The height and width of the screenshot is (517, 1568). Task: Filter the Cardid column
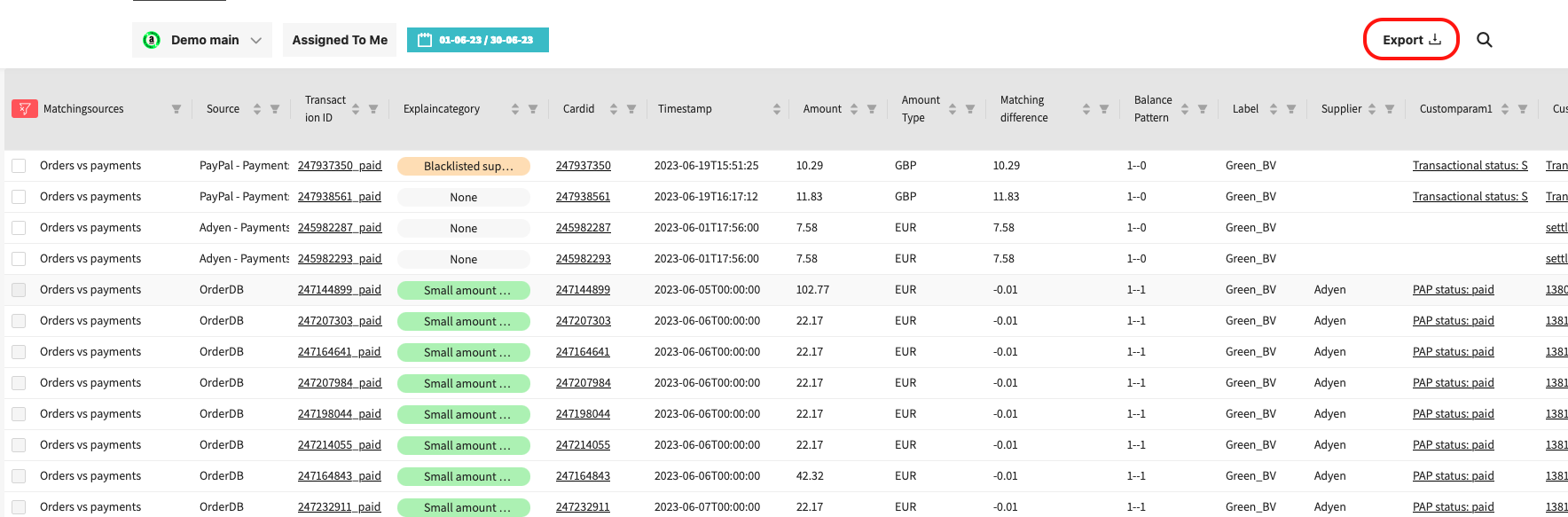(631, 109)
